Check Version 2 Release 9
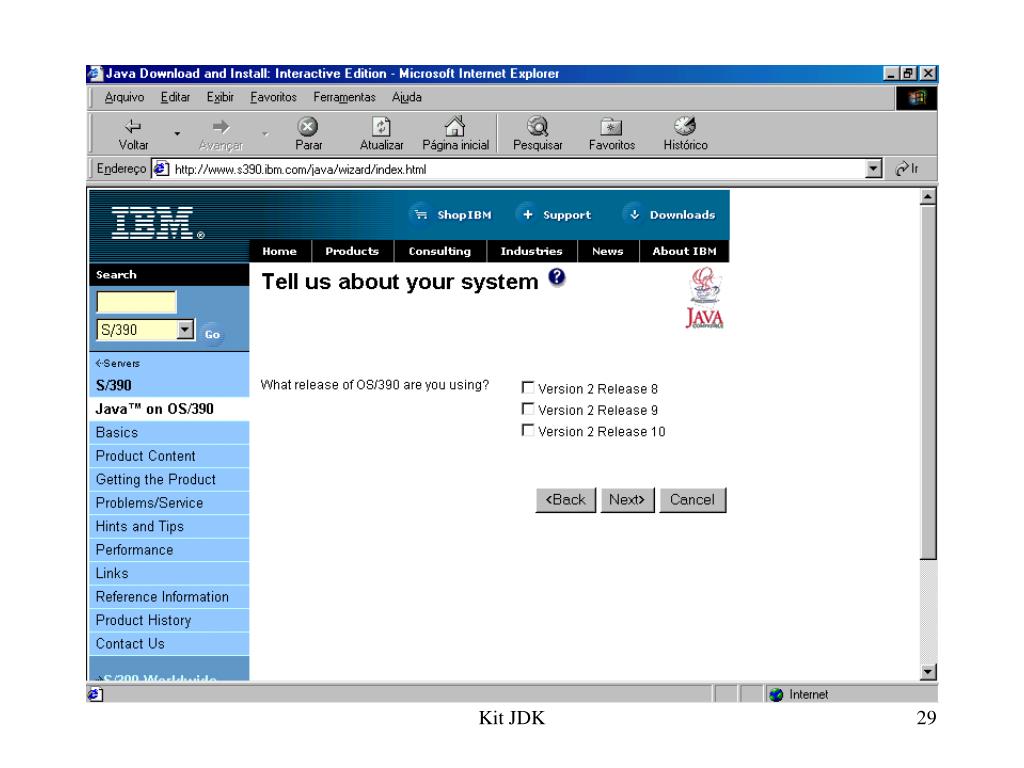This screenshot has width=1024, height=768. [x=528, y=409]
